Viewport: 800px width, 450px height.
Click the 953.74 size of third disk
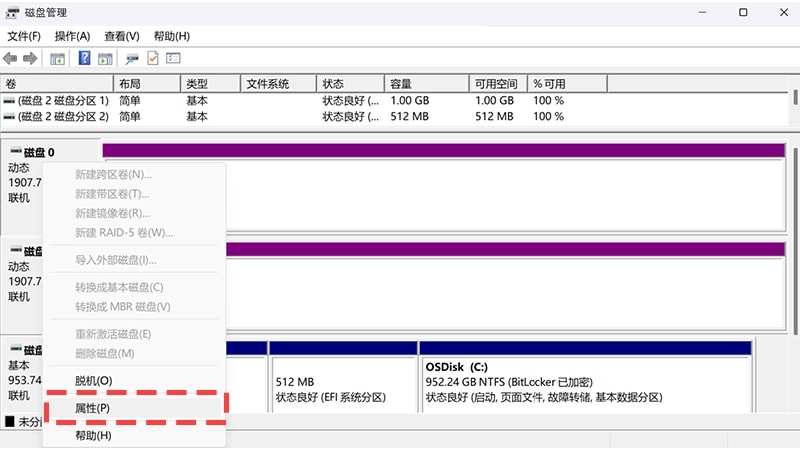[25, 381]
